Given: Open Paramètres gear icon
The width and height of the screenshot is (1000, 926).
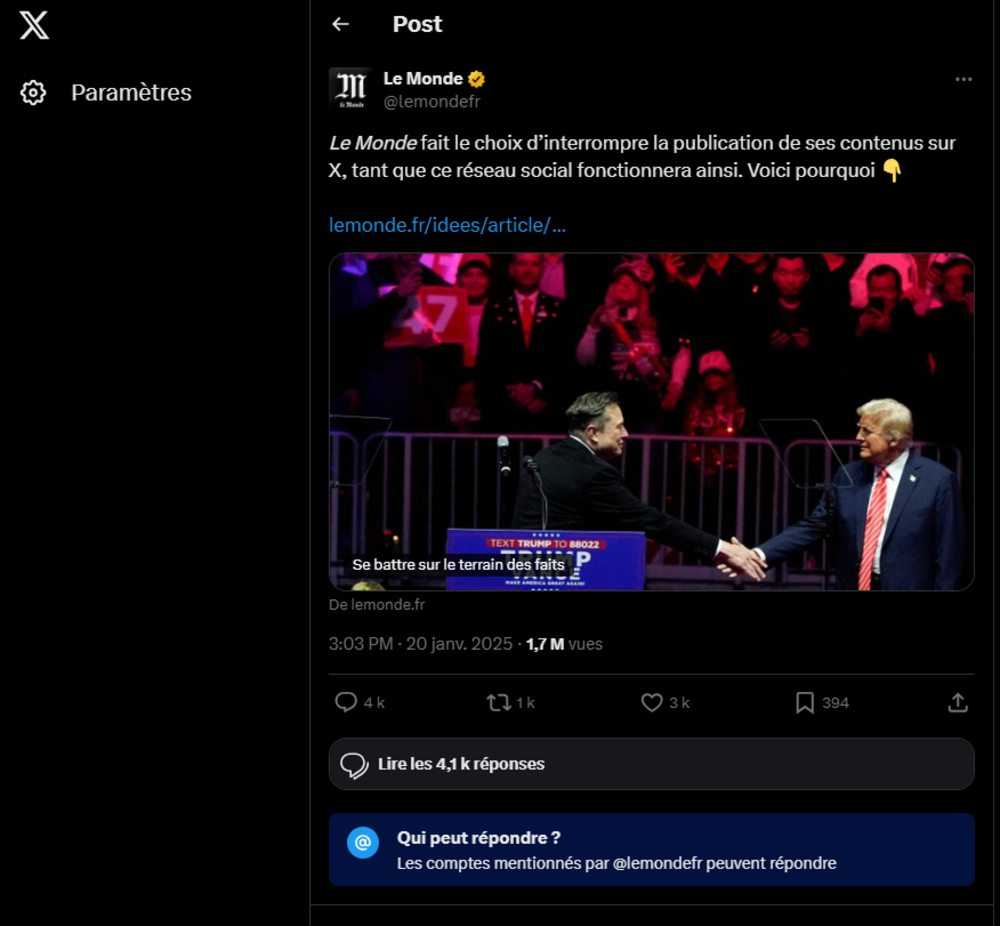Looking at the screenshot, I should tap(33, 93).
